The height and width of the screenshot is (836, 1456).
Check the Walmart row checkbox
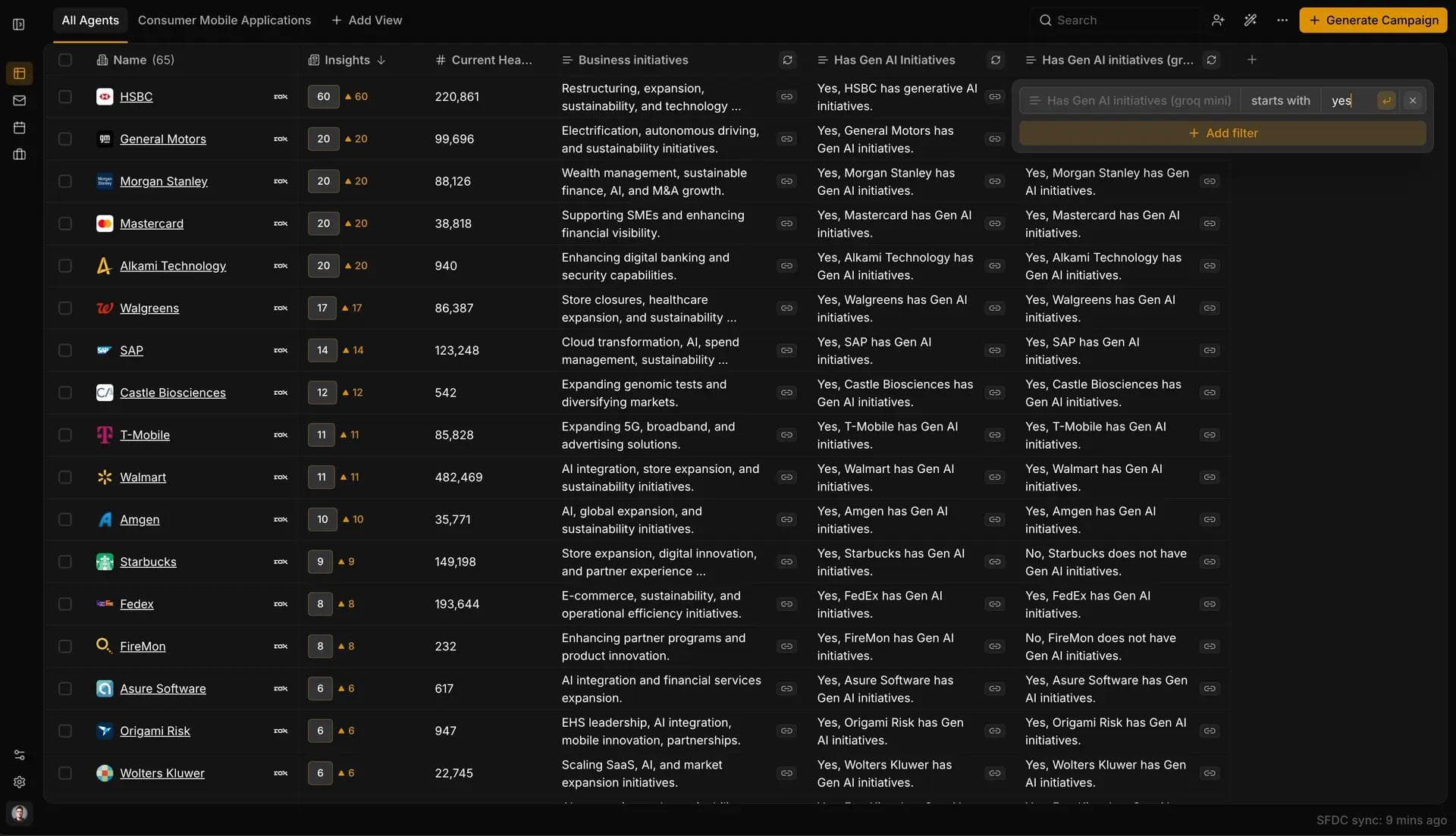point(65,477)
